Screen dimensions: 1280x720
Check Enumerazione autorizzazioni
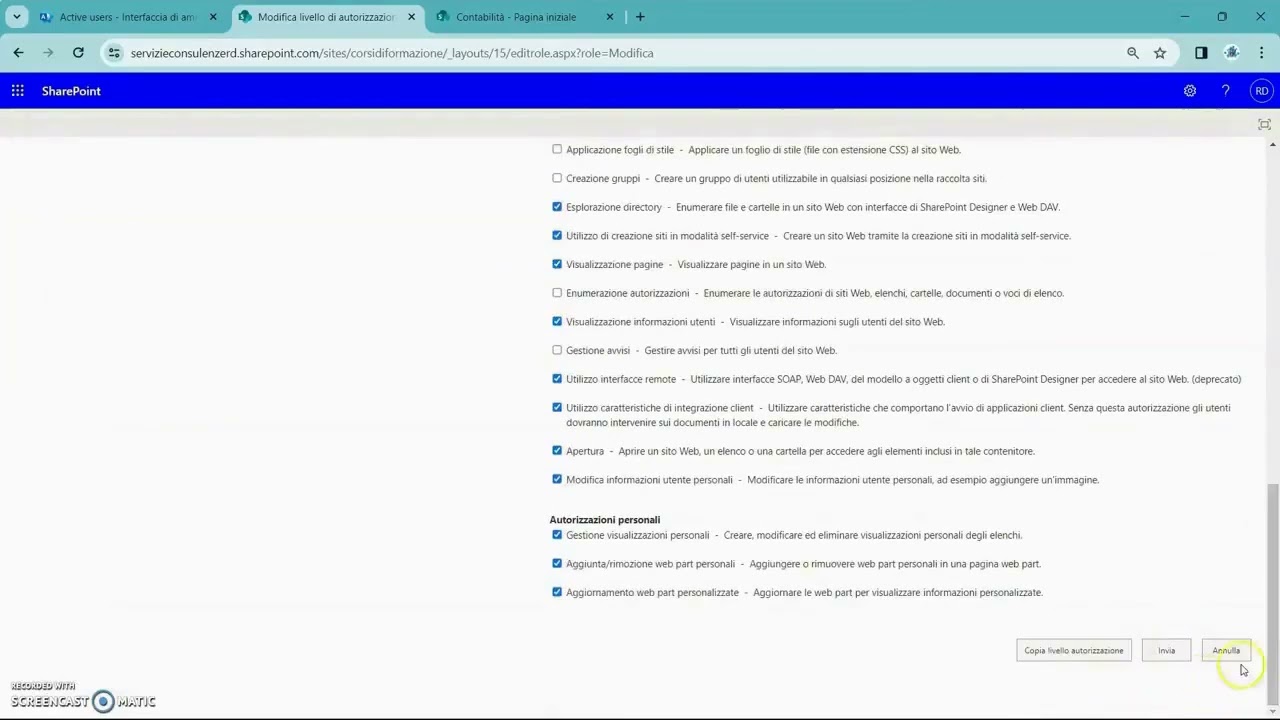(x=557, y=293)
